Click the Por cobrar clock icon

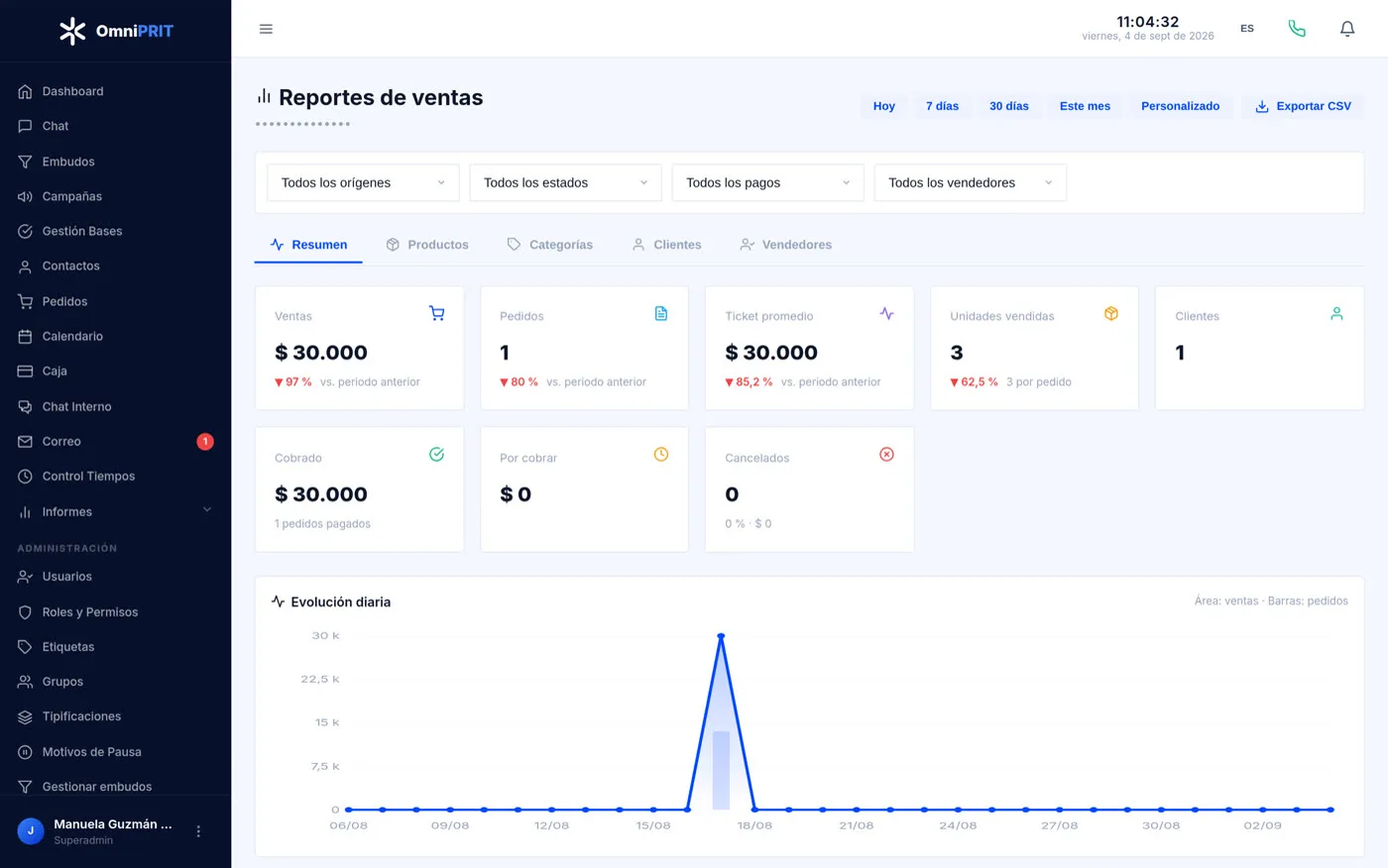[661, 454]
